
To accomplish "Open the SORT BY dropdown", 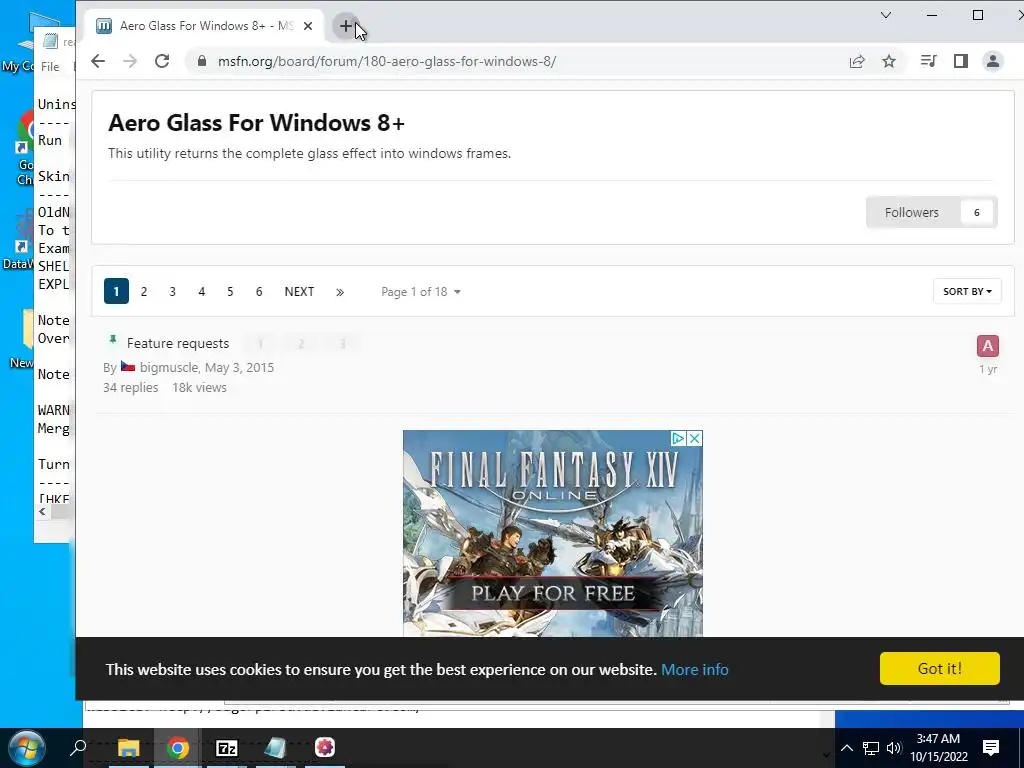I will pyautogui.click(x=967, y=291).
